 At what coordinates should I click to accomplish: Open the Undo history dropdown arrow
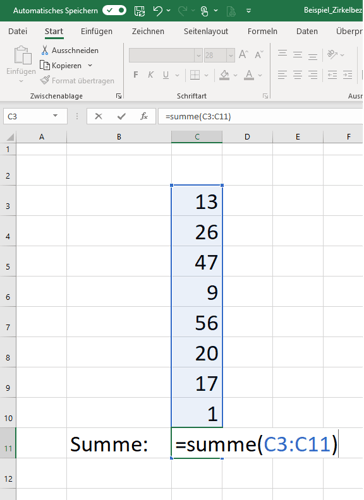tap(169, 11)
